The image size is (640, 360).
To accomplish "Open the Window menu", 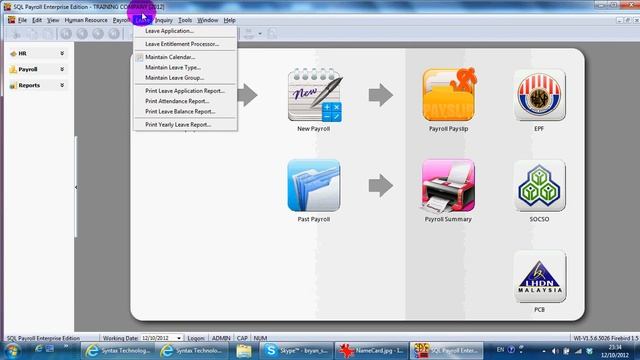I will click(x=208, y=20).
